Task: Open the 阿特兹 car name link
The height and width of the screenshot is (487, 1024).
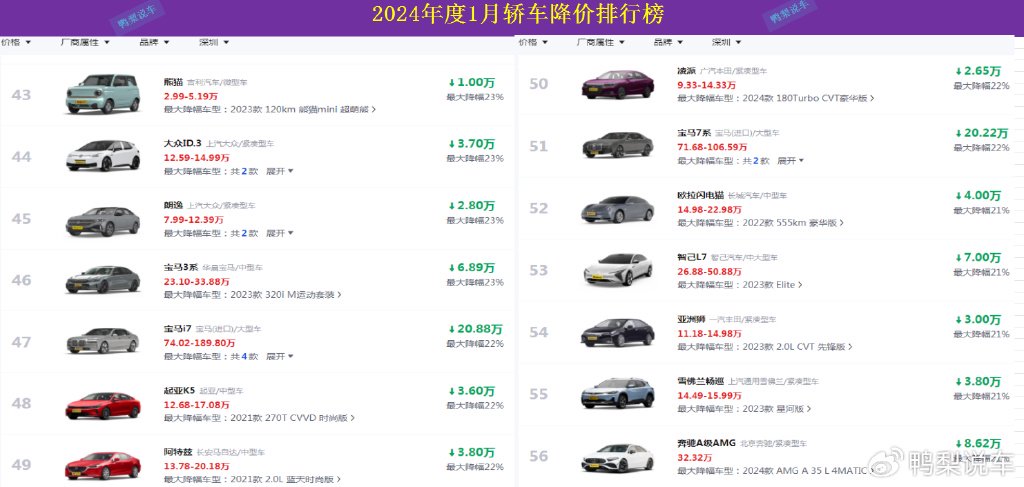Action: (178, 452)
